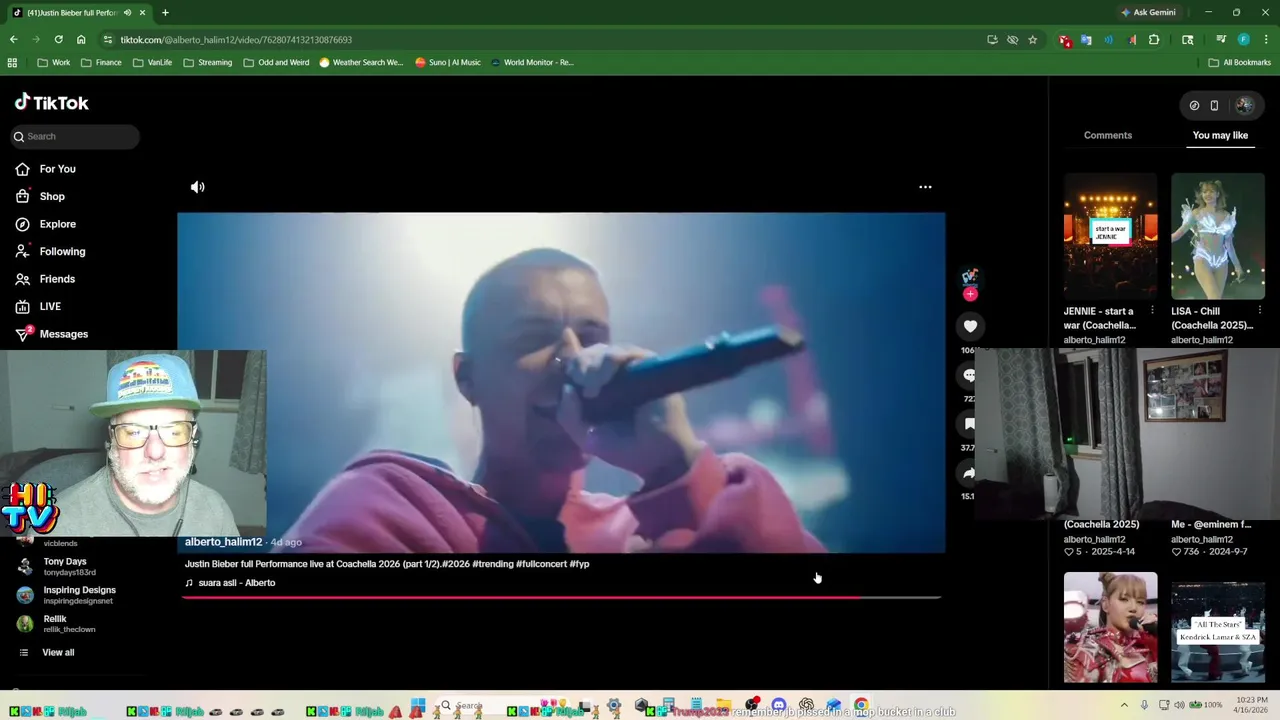Open the profile avatar menu in the header
This screenshot has height=720, width=1280.
point(1244,105)
